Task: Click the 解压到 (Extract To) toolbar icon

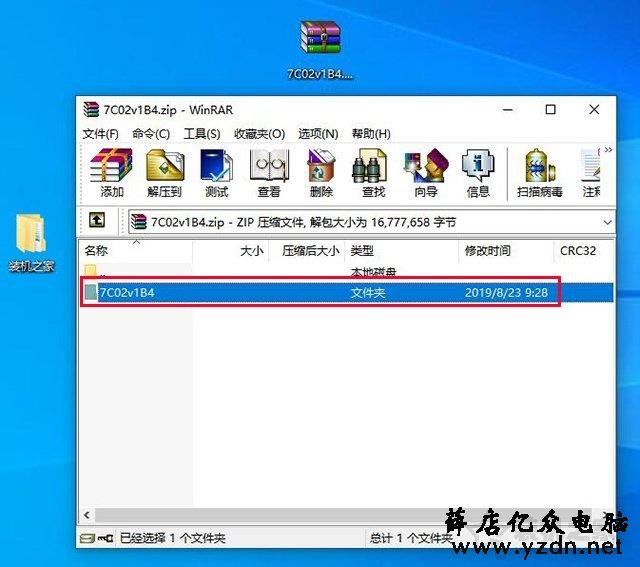Action: [164, 173]
